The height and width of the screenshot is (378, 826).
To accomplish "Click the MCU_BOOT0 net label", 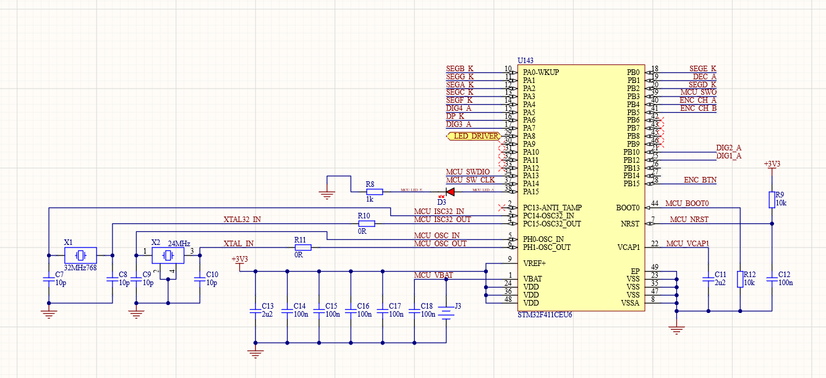I will pos(687,203).
